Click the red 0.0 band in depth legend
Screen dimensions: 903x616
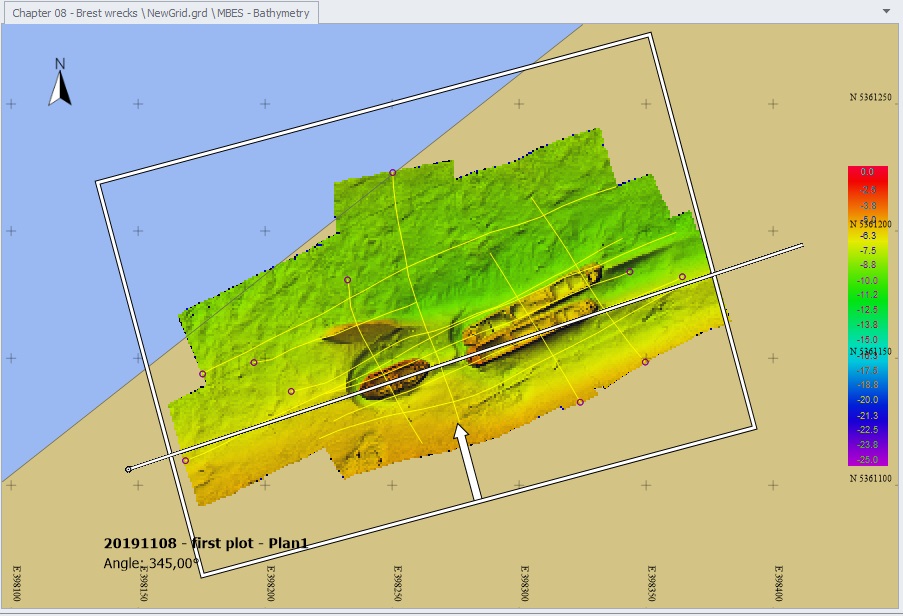(x=866, y=172)
